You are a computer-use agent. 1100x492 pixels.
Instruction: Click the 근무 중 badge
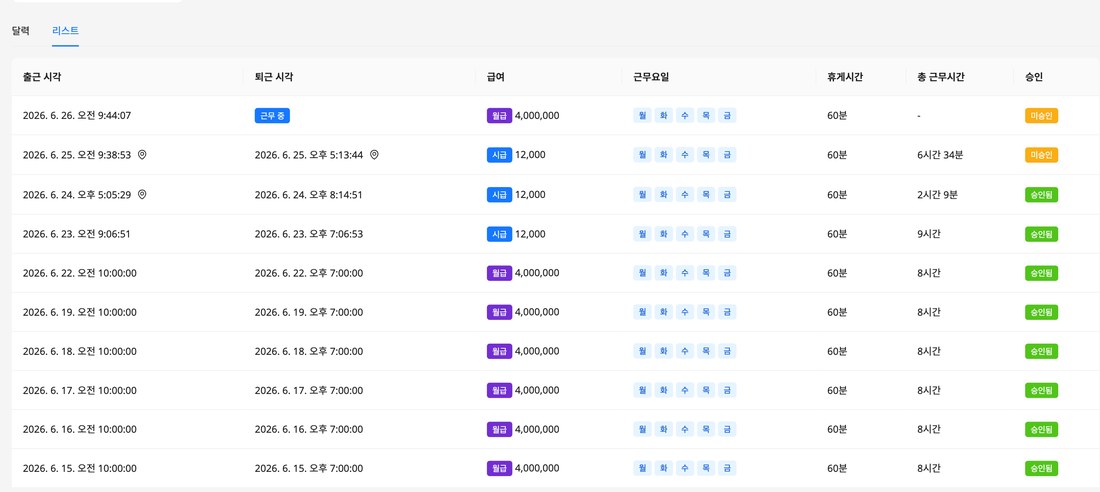coord(272,116)
